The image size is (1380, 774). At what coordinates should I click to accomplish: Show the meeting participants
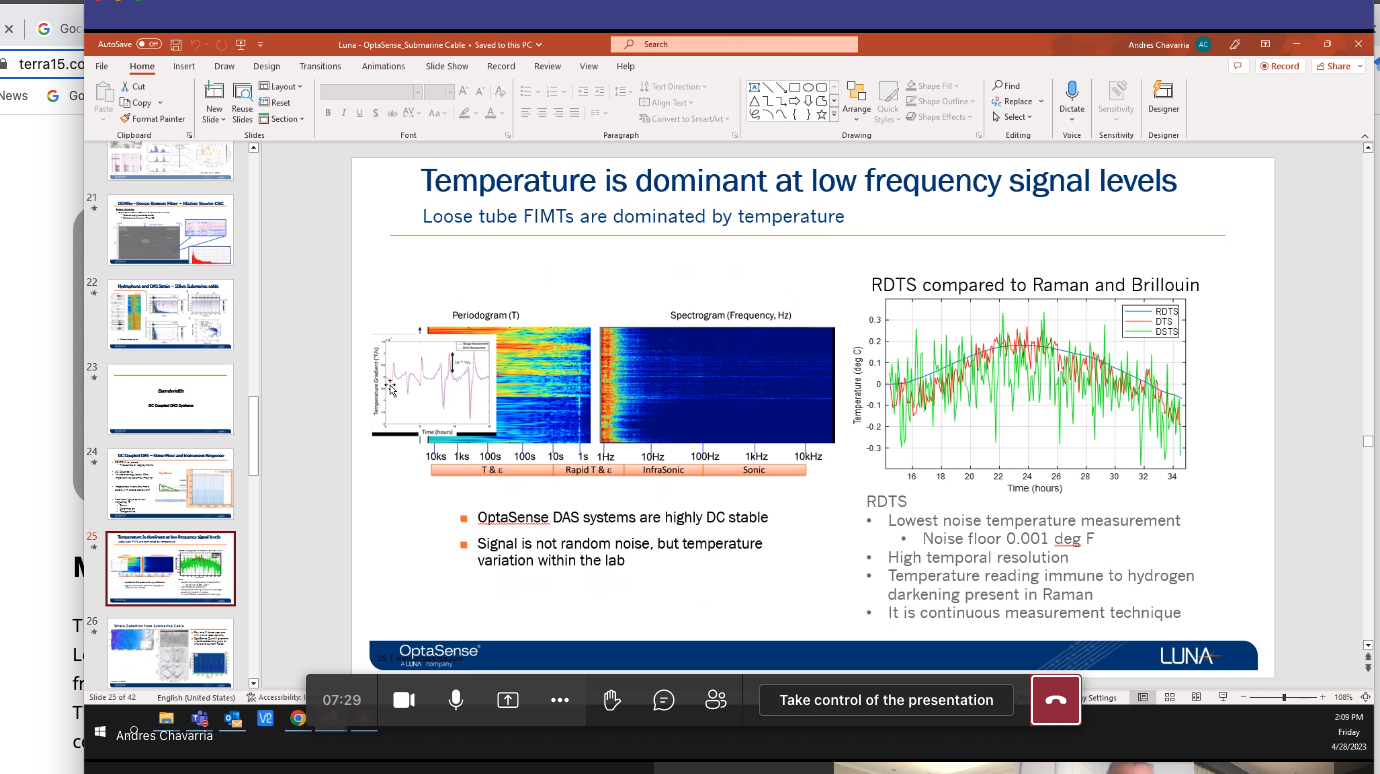pyautogui.click(x=716, y=700)
